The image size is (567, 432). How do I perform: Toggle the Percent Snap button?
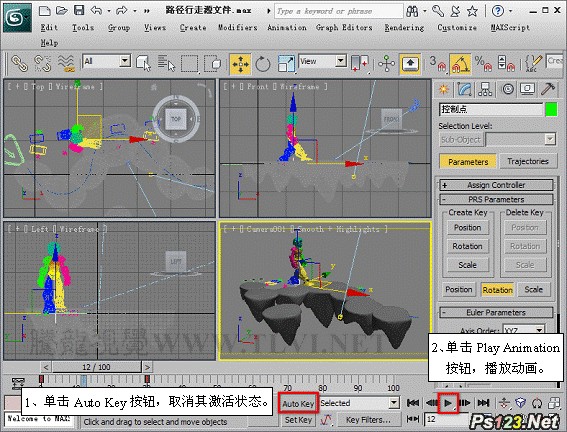pos(483,64)
